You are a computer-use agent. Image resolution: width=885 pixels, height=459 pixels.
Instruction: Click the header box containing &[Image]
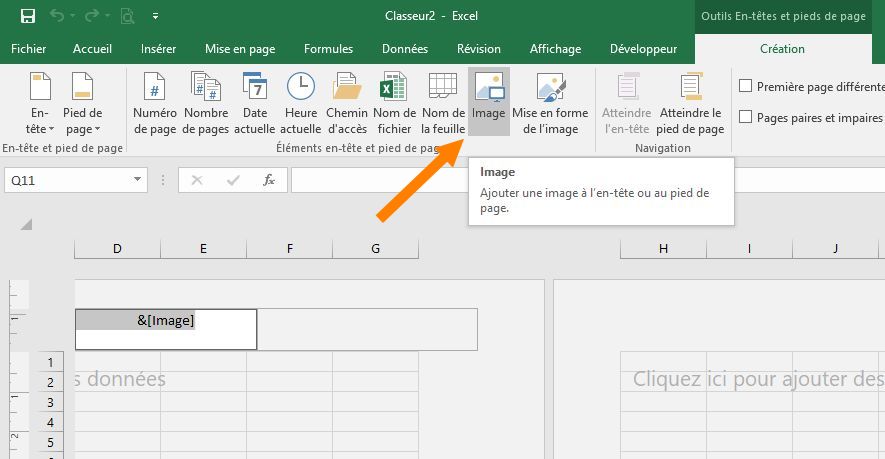pos(166,329)
